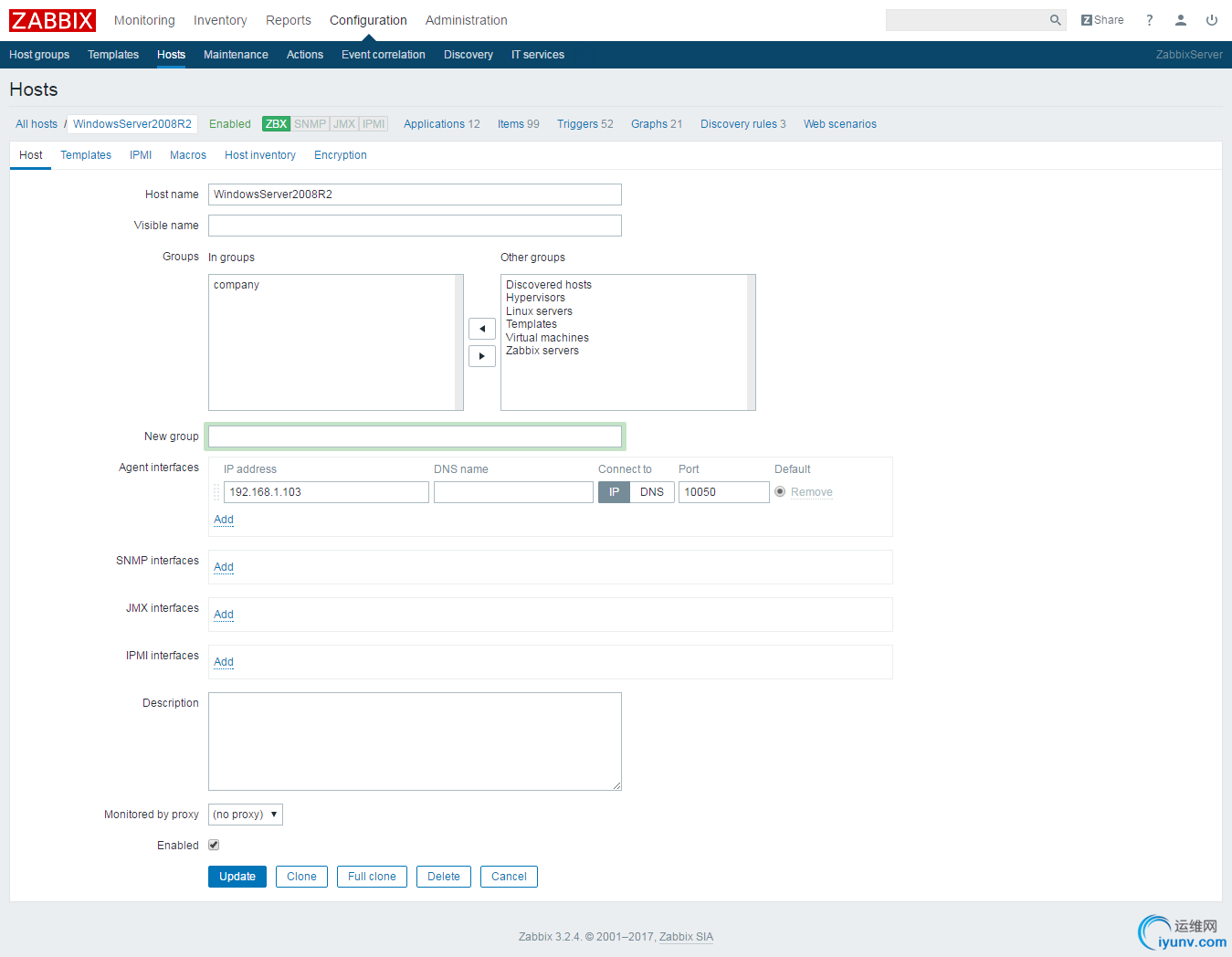The width and height of the screenshot is (1232, 957).
Task: Click the New group input field
Action: [415, 436]
